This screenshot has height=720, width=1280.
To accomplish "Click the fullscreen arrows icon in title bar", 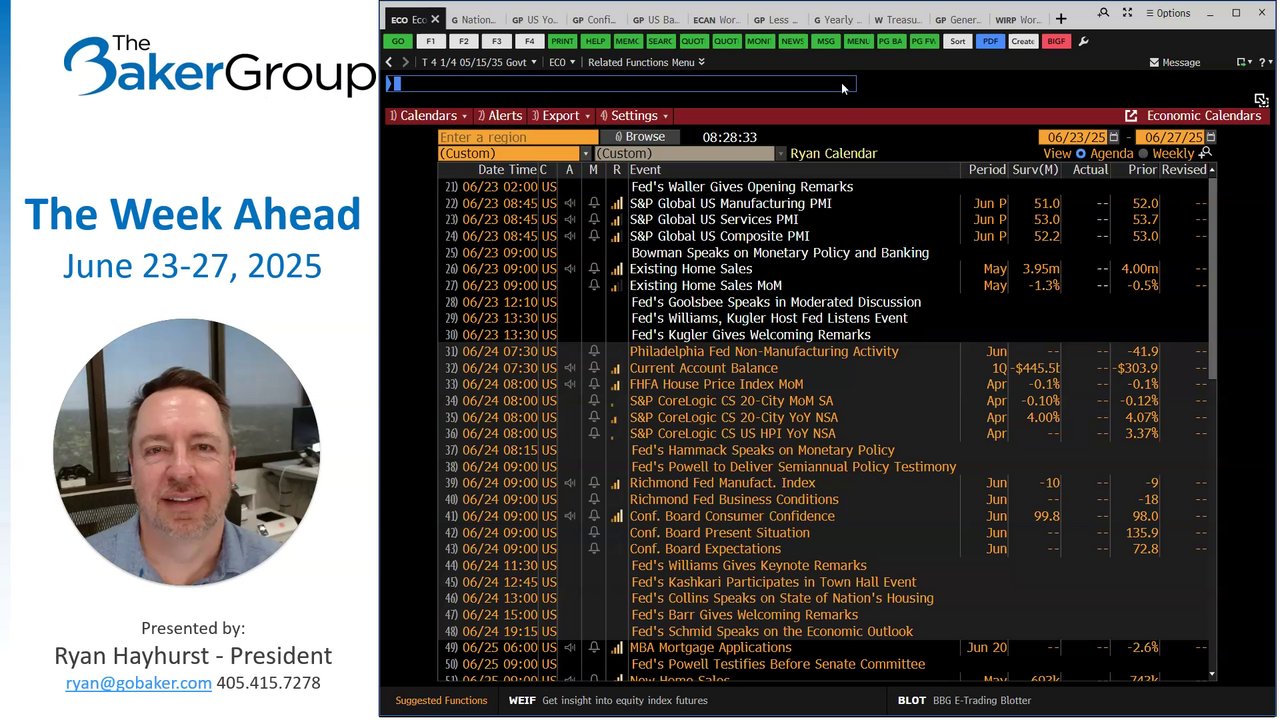I will (x=1128, y=13).
